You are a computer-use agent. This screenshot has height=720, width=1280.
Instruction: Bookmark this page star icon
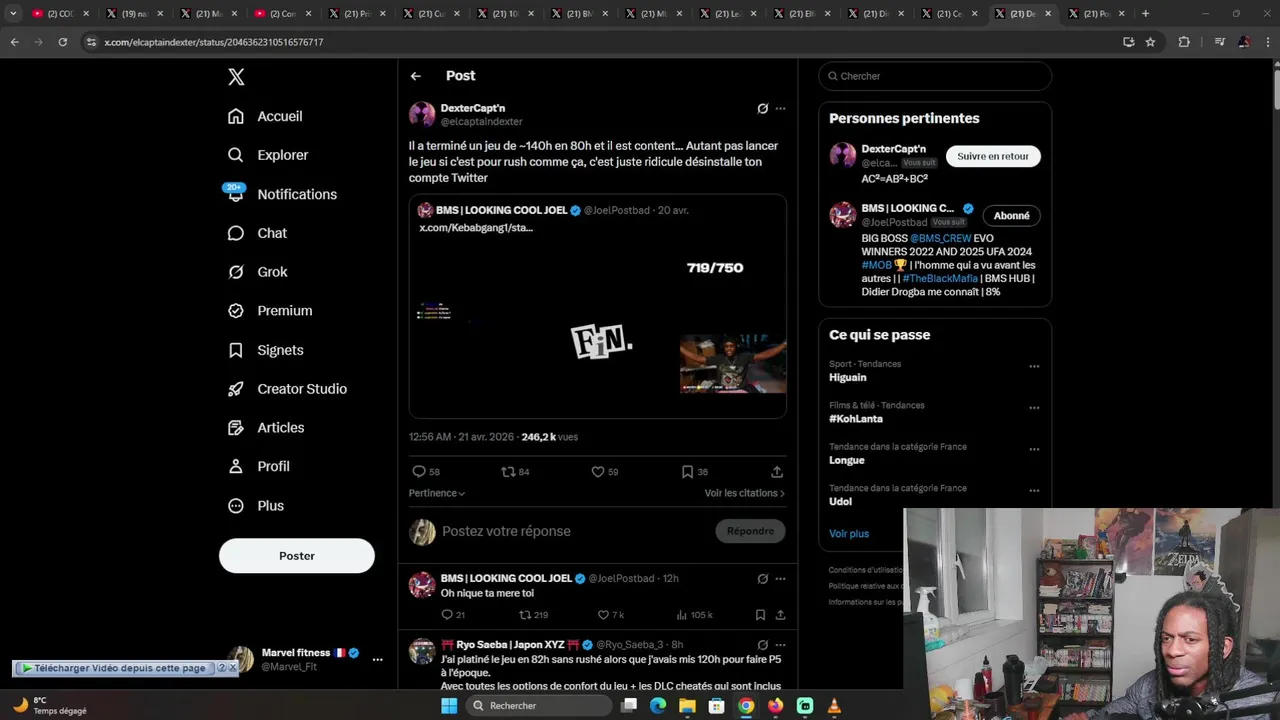(1150, 42)
